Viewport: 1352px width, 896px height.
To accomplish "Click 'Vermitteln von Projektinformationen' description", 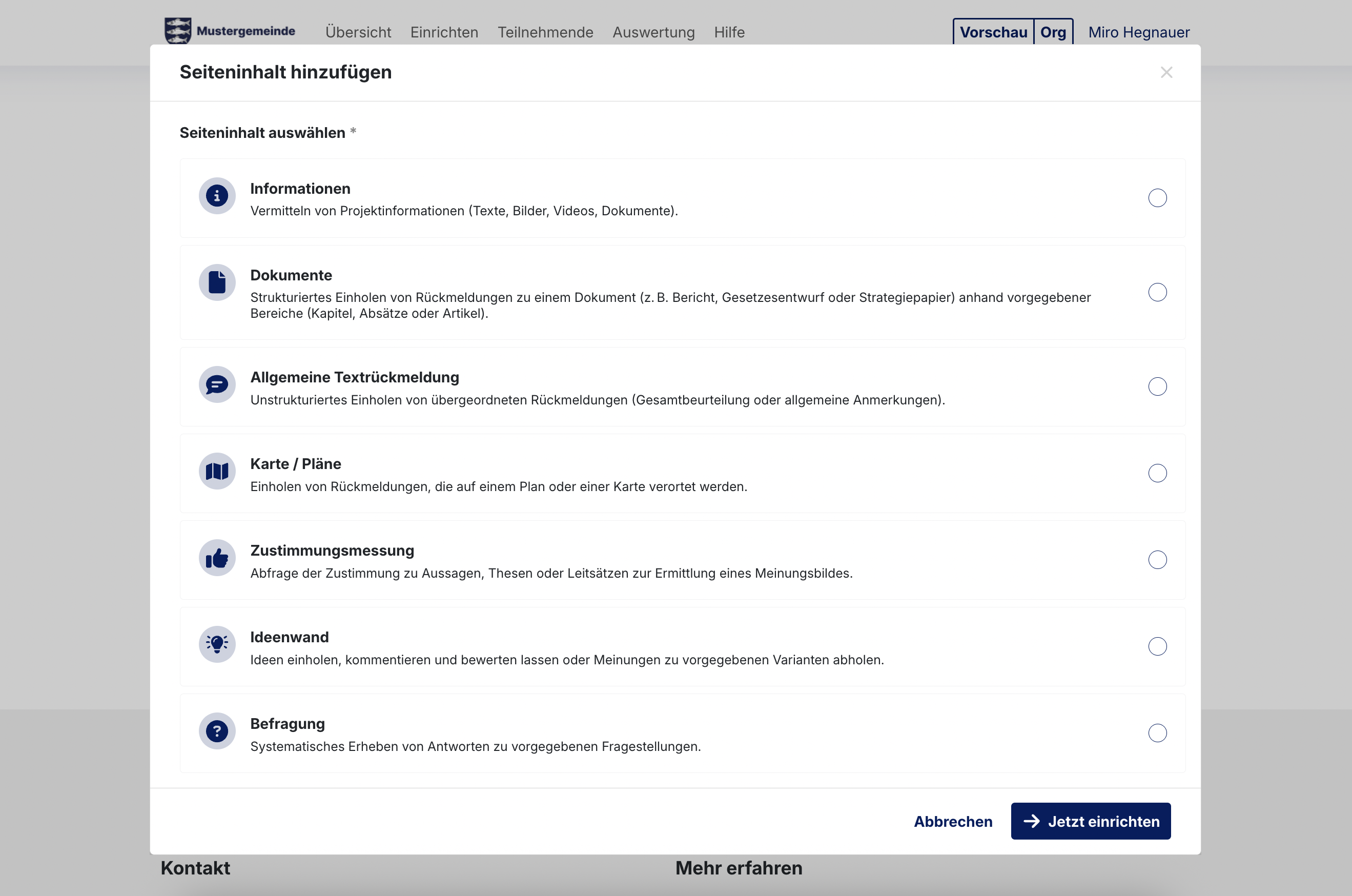I will coord(464,211).
